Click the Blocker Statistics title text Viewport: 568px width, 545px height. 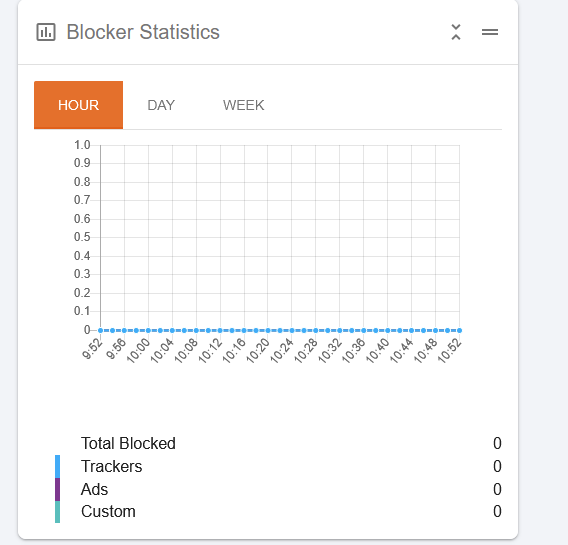pos(143,32)
